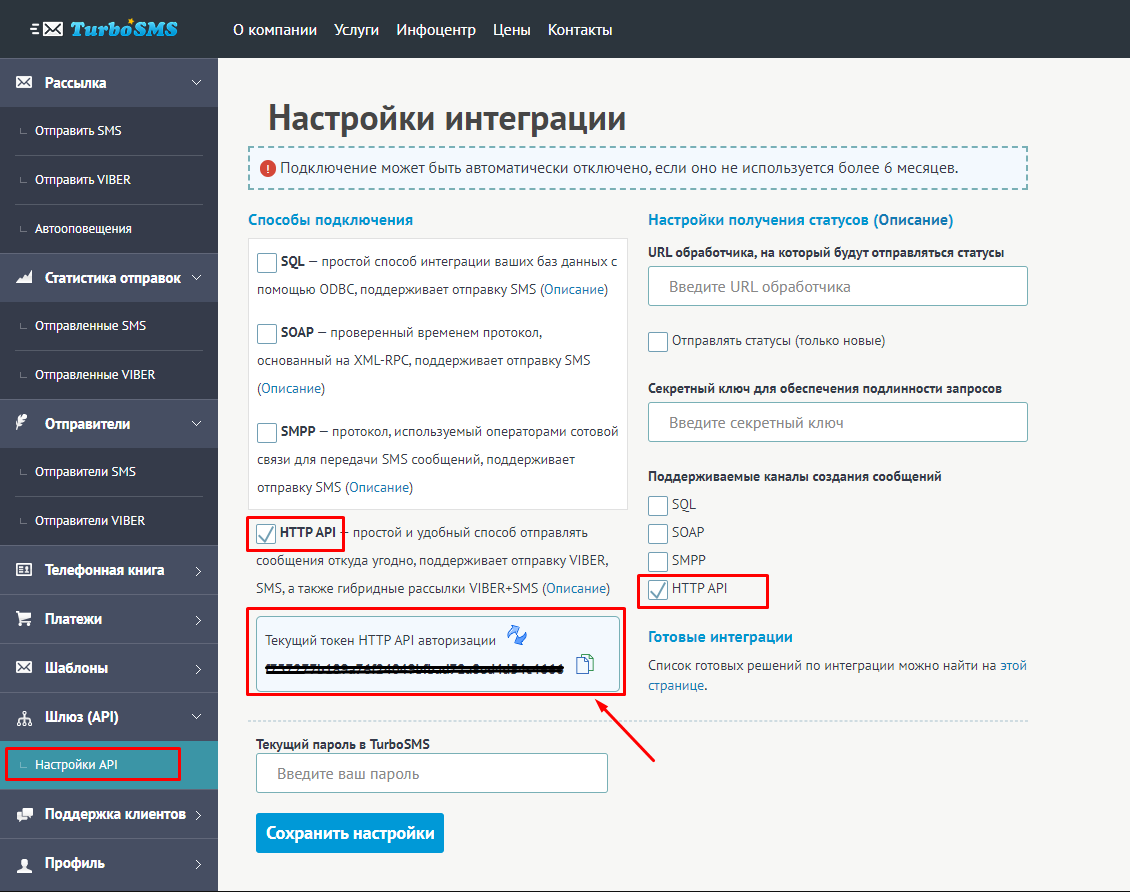Select the Телефонная книга icon
Image resolution: width=1130 pixels, height=892 pixels.
25,569
